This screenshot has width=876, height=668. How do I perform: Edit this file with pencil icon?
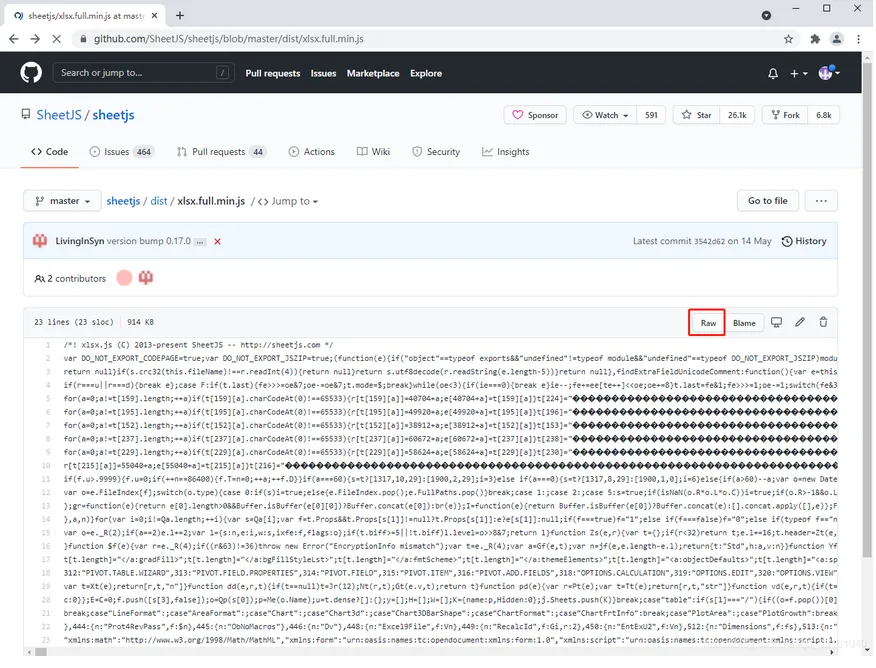800,322
